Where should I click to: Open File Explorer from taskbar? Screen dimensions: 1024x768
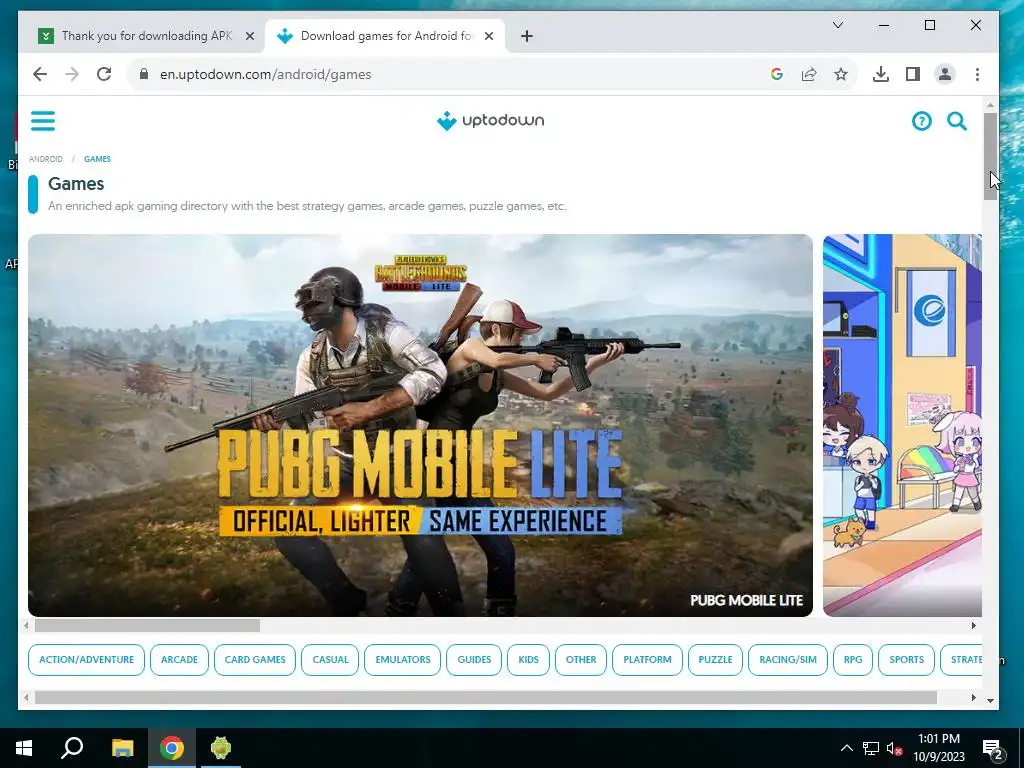tap(122, 748)
